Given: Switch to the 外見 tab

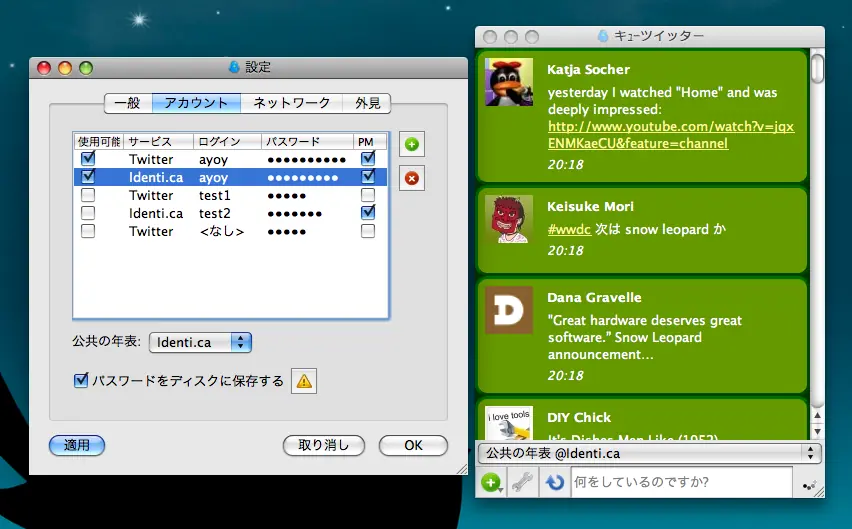Looking at the screenshot, I should (367, 103).
